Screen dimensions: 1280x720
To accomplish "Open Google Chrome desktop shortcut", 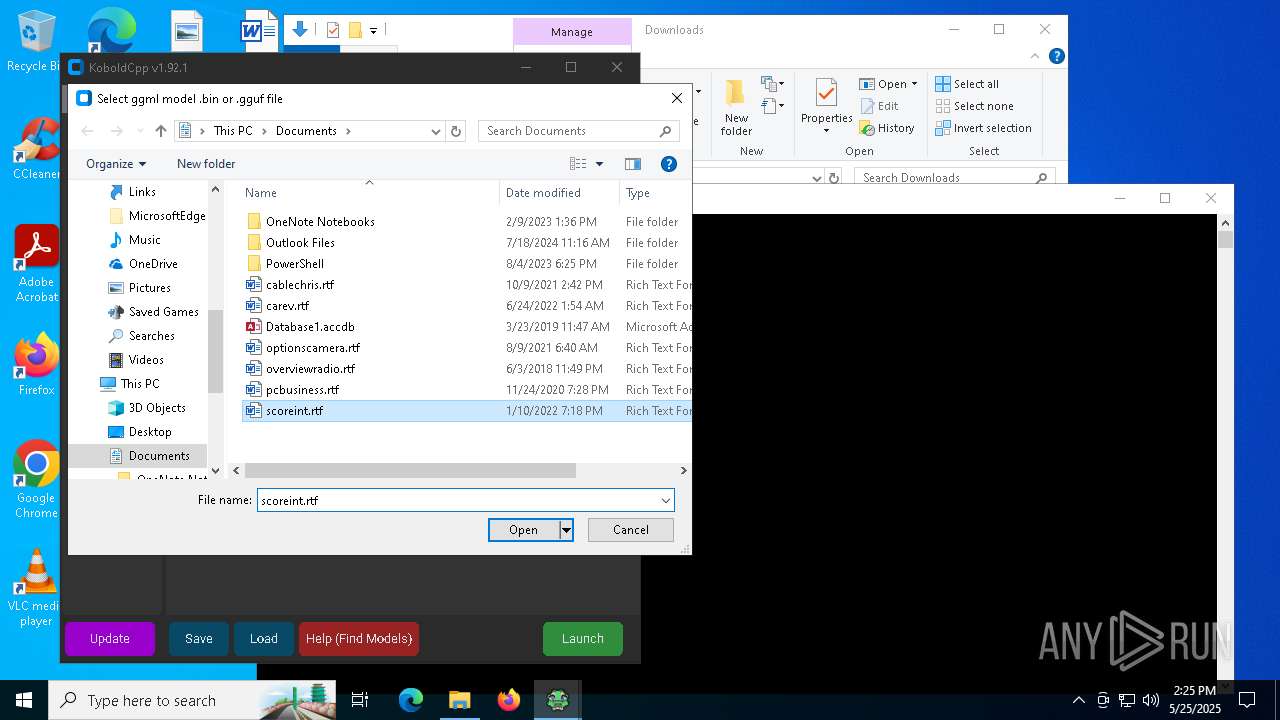I will pos(37,480).
